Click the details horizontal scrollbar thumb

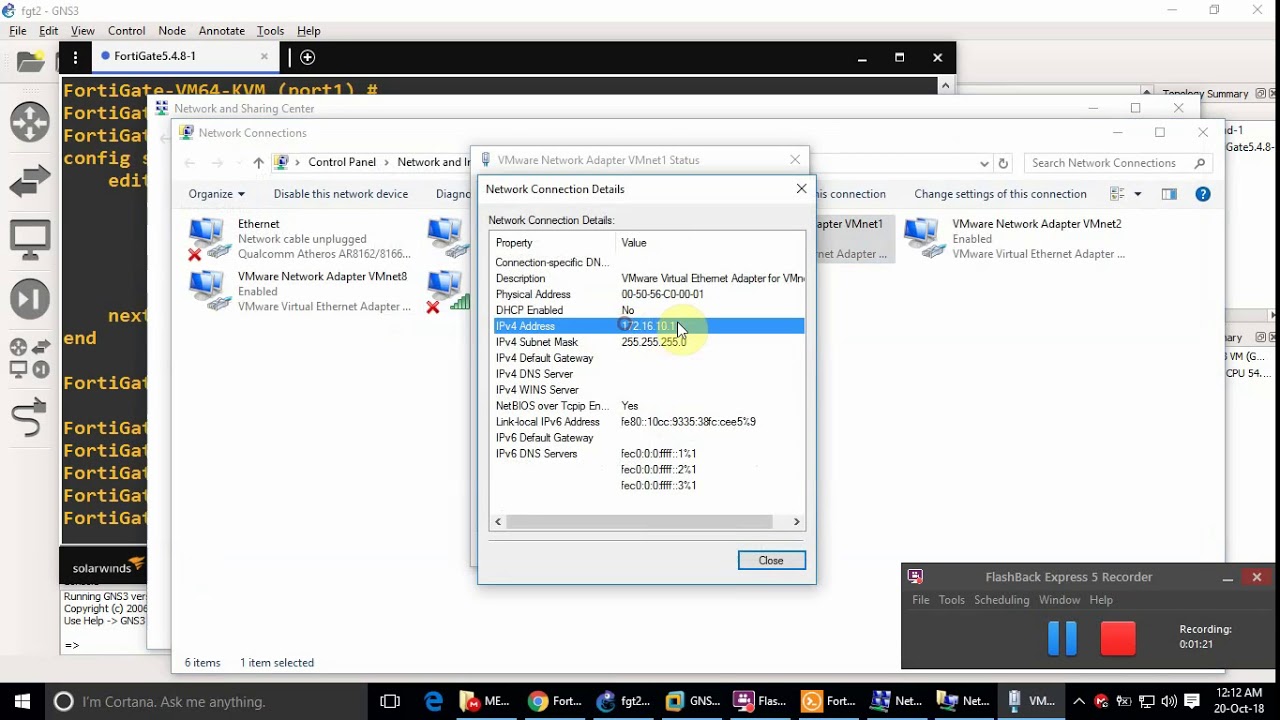(640, 522)
